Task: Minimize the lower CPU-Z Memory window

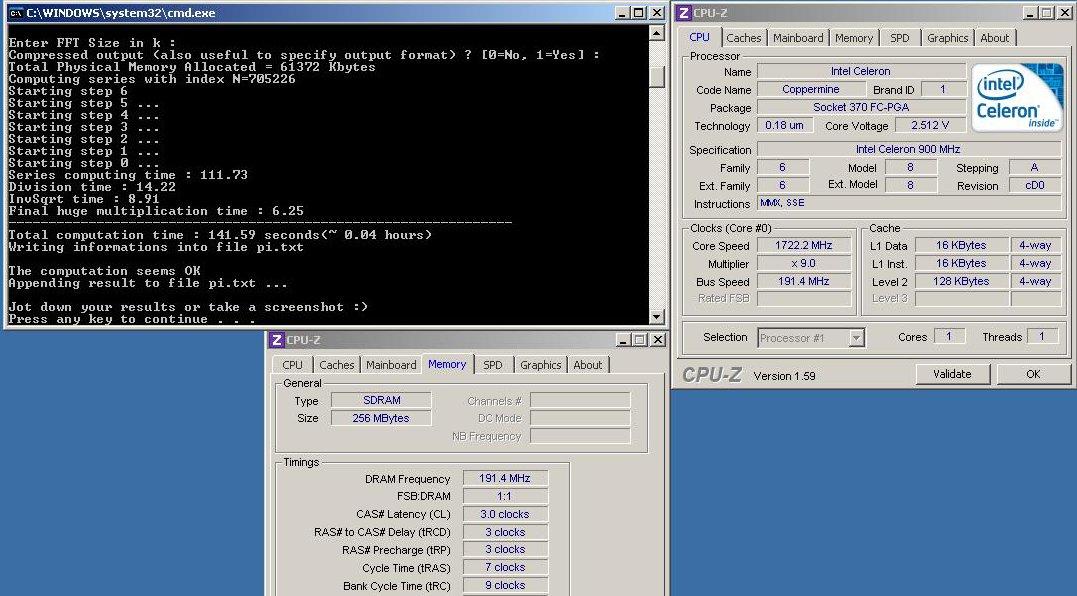Action: coord(623,340)
